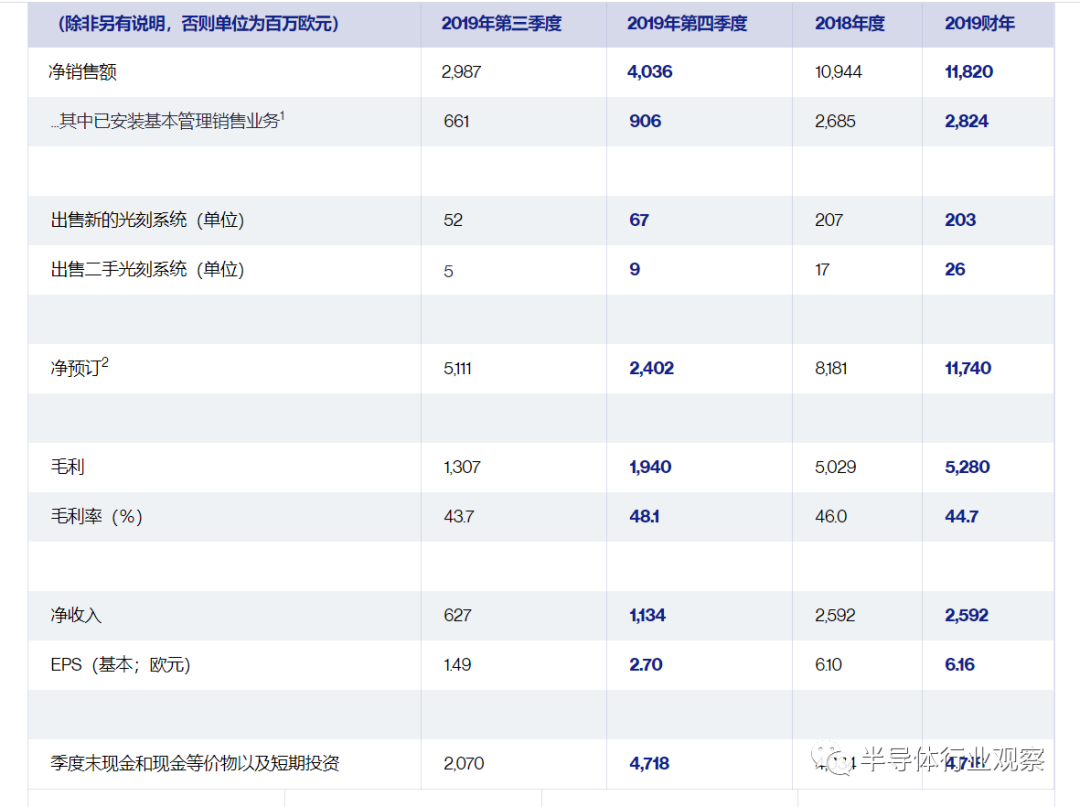
Task: Click net bookings value 8,181
Action: [x=831, y=368]
